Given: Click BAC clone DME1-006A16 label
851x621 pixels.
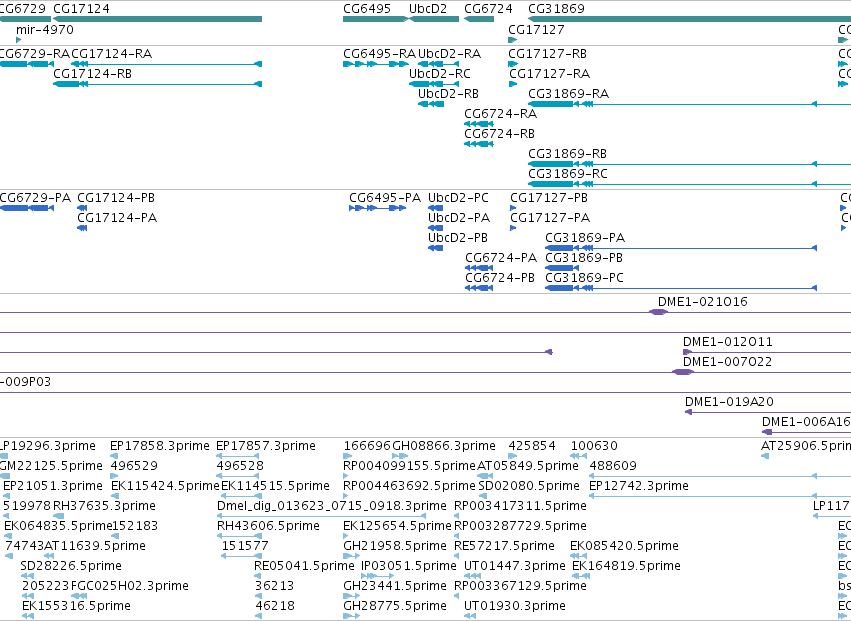Looking at the screenshot, I should 806,422.
